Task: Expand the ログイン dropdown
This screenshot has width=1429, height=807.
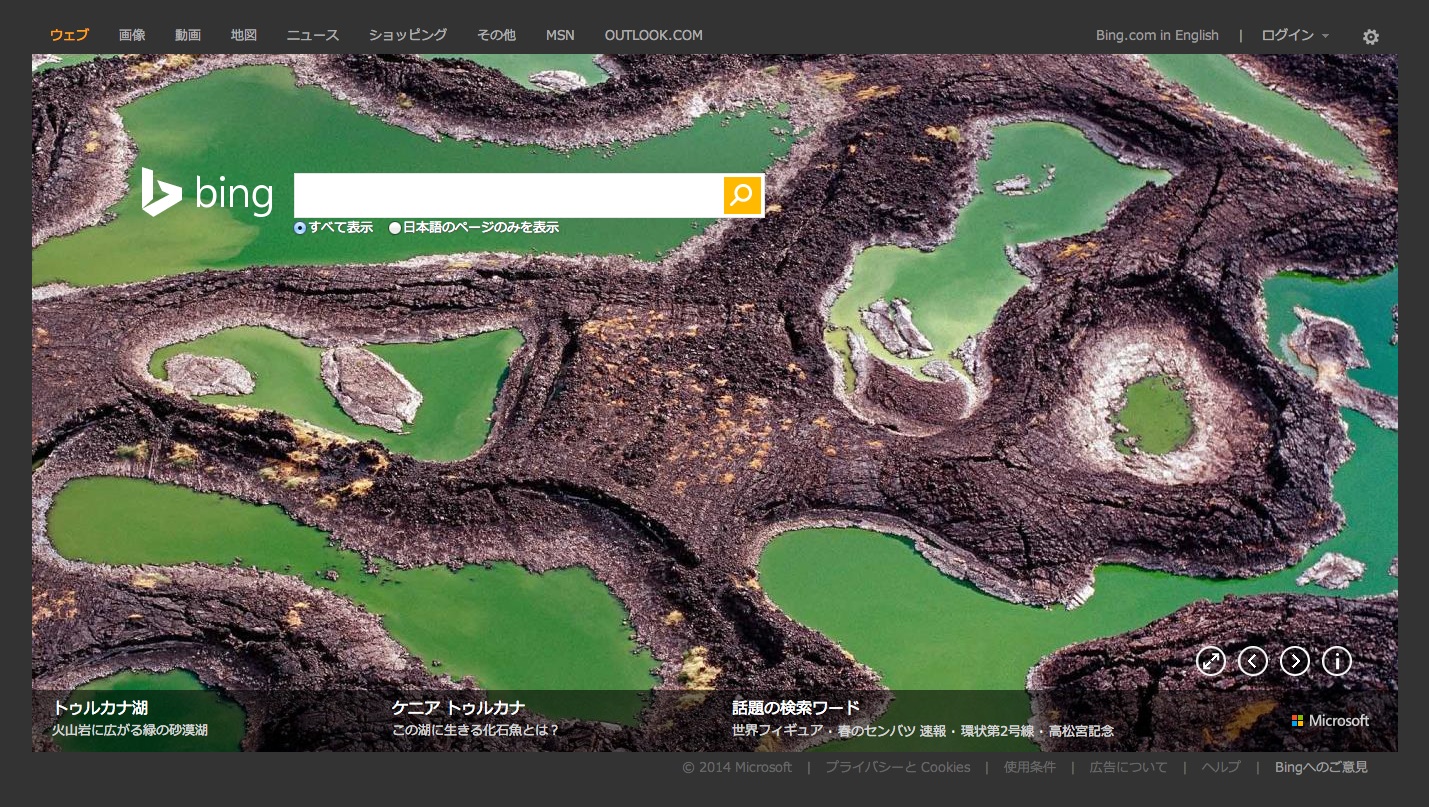Action: [x=1295, y=35]
